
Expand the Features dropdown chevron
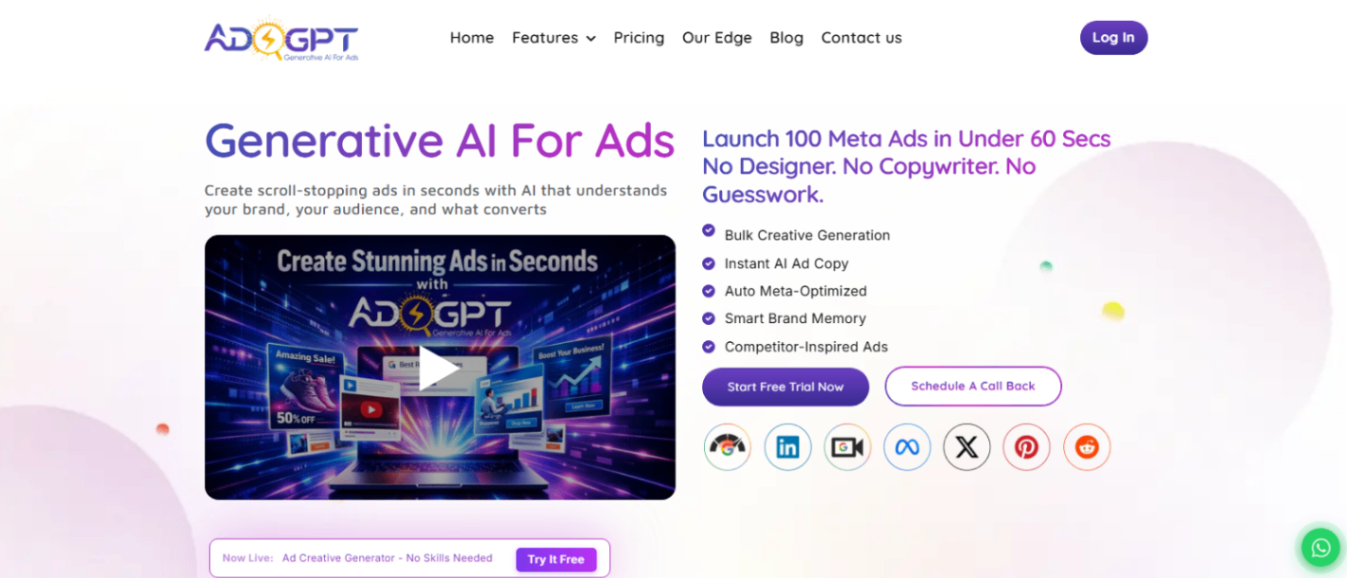click(x=591, y=38)
